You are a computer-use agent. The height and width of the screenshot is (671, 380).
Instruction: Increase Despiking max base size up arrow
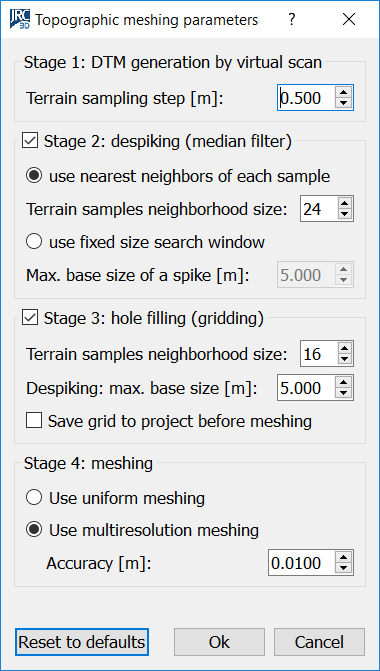point(344,383)
